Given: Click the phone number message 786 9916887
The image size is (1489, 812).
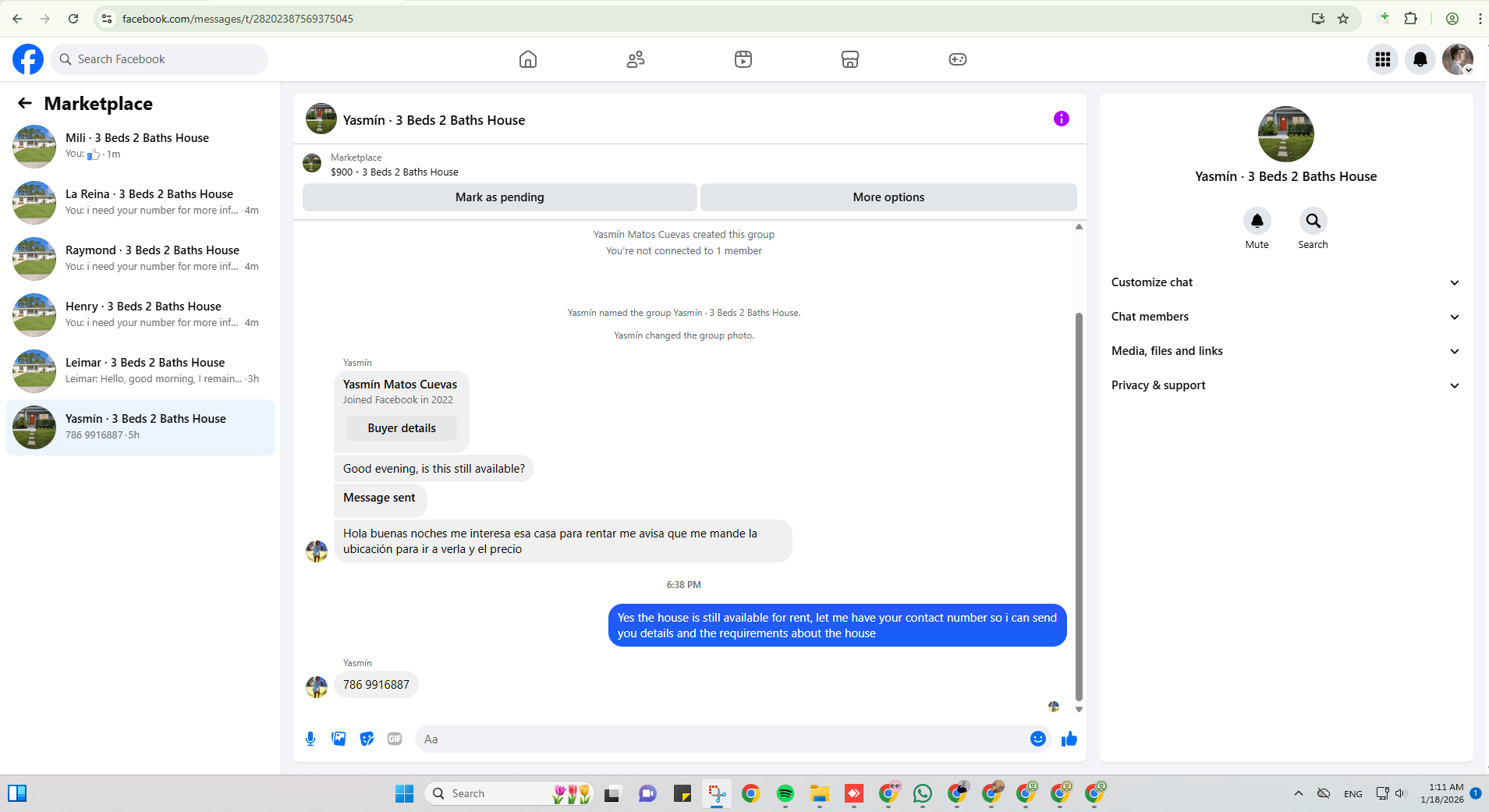Looking at the screenshot, I should [x=376, y=685].
